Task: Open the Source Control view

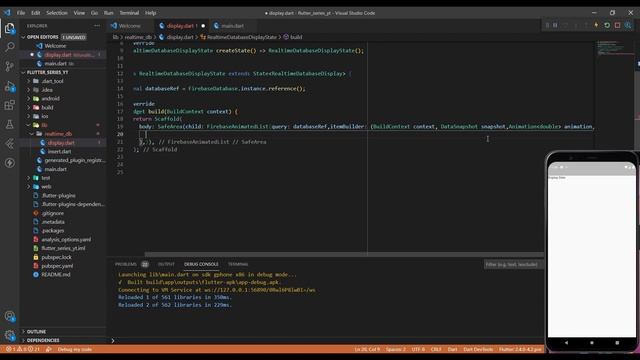Action: [x=9, y=66]
